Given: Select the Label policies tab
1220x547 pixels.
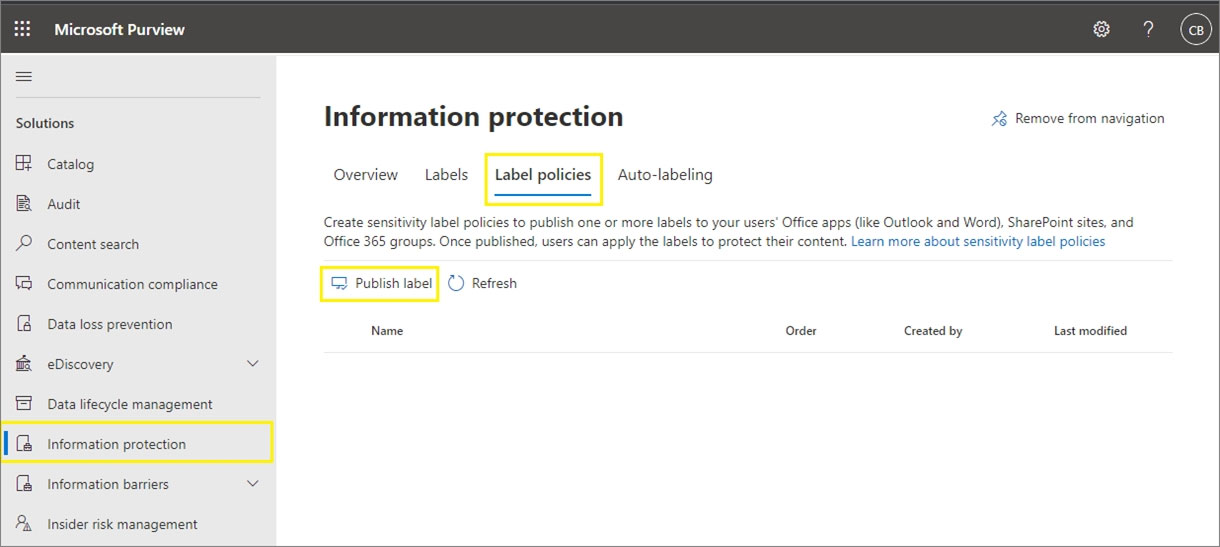Looking at the screenshot, I should pyautogui.click(x=543, y=175).
